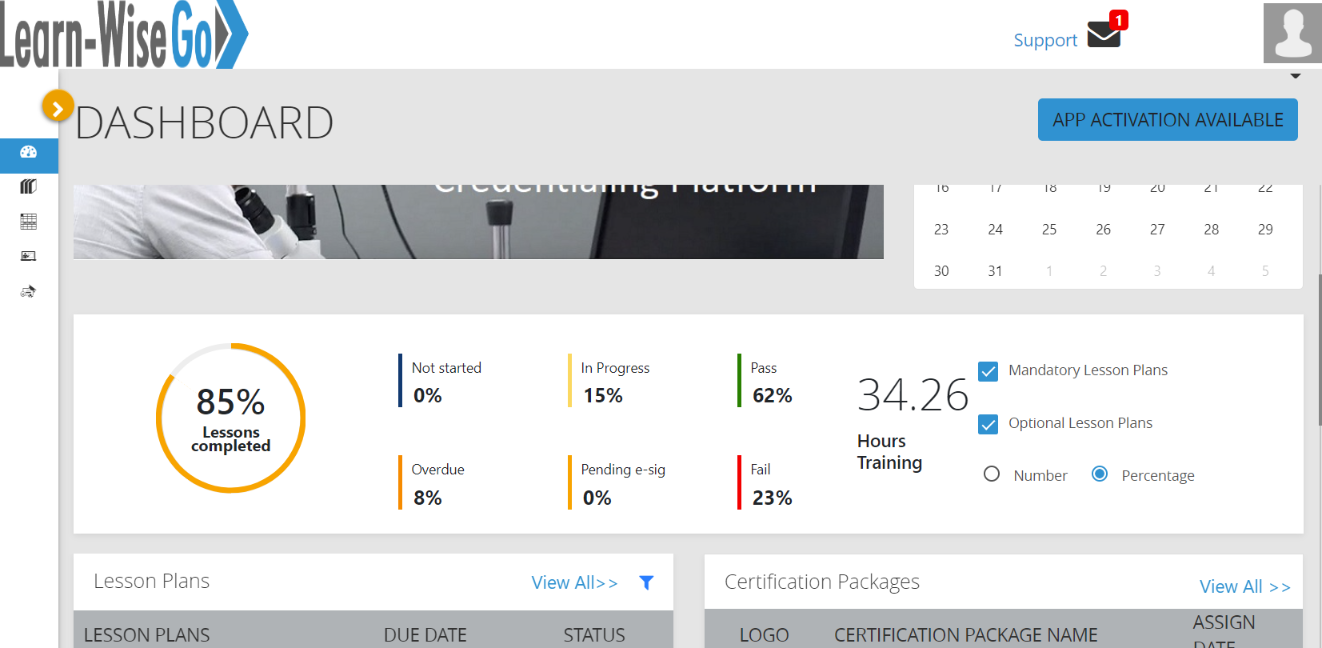Open the caret dropdown below the avatar

click(1294, 76)
